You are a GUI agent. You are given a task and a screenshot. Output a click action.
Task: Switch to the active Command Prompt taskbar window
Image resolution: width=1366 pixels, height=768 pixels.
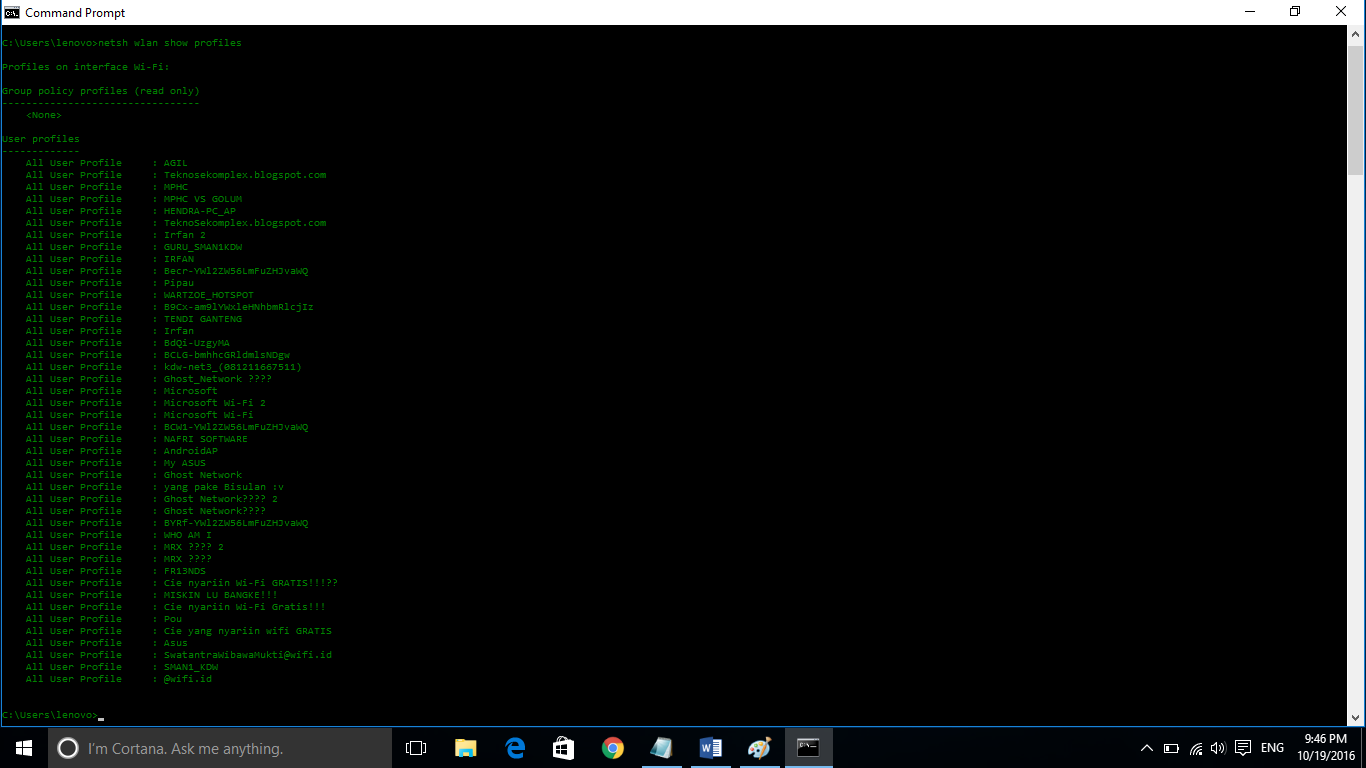(x=808, y=747)
